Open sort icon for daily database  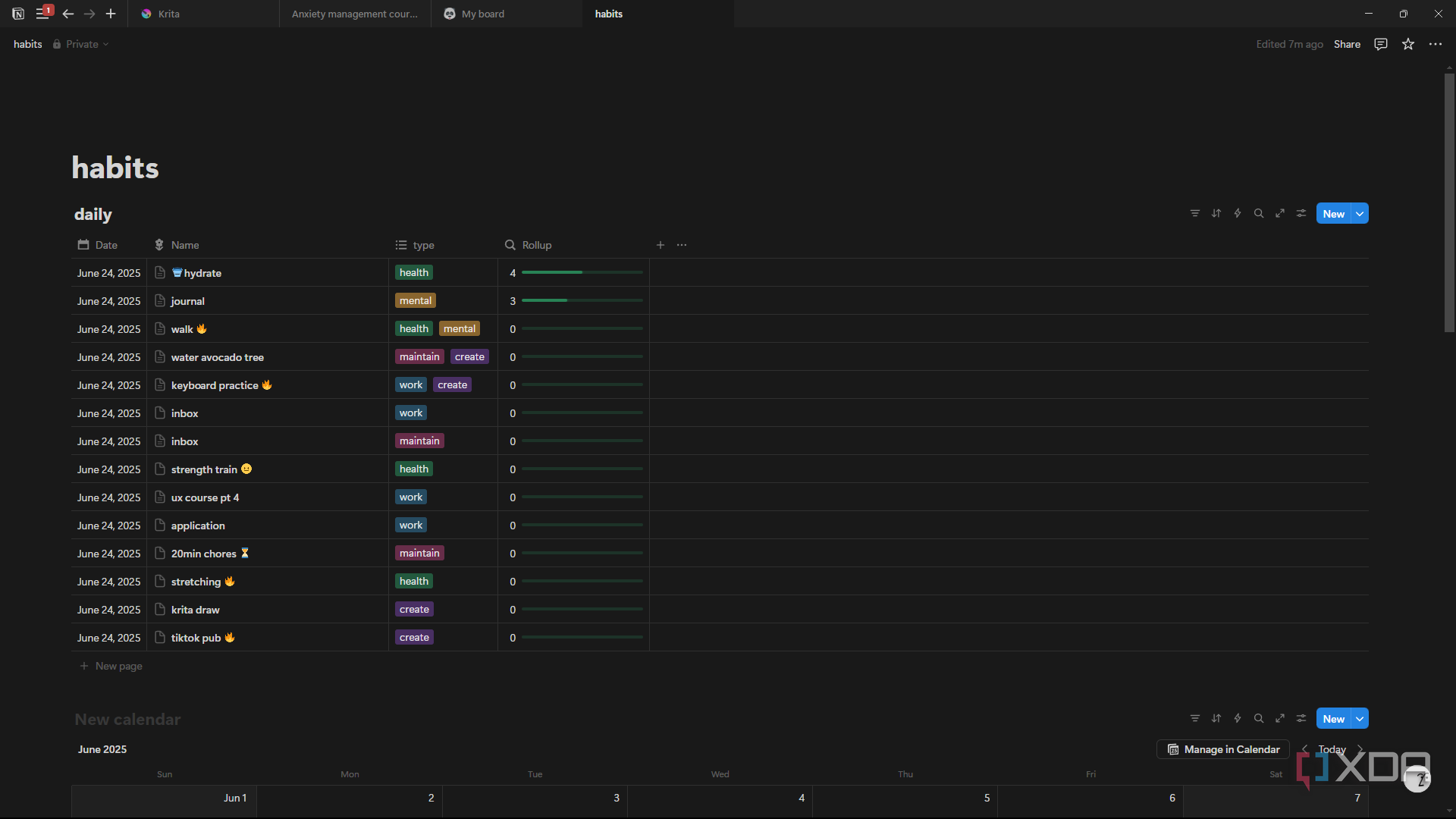click(x=1216, y=213)
